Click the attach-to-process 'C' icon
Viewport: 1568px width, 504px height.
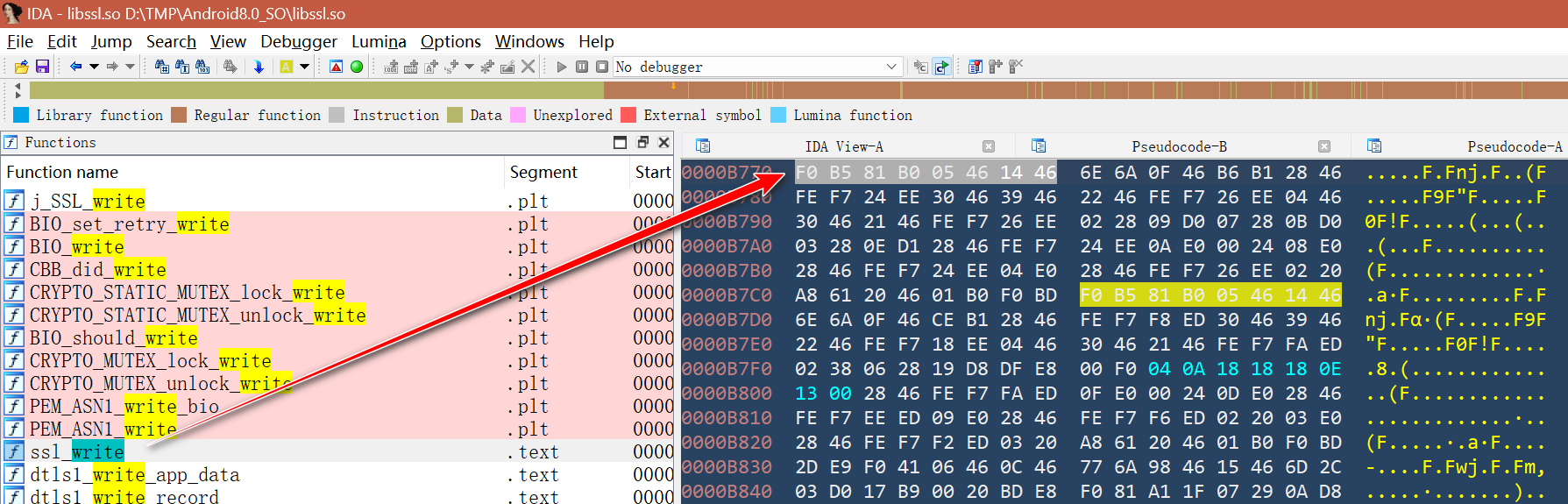(920, 67)
